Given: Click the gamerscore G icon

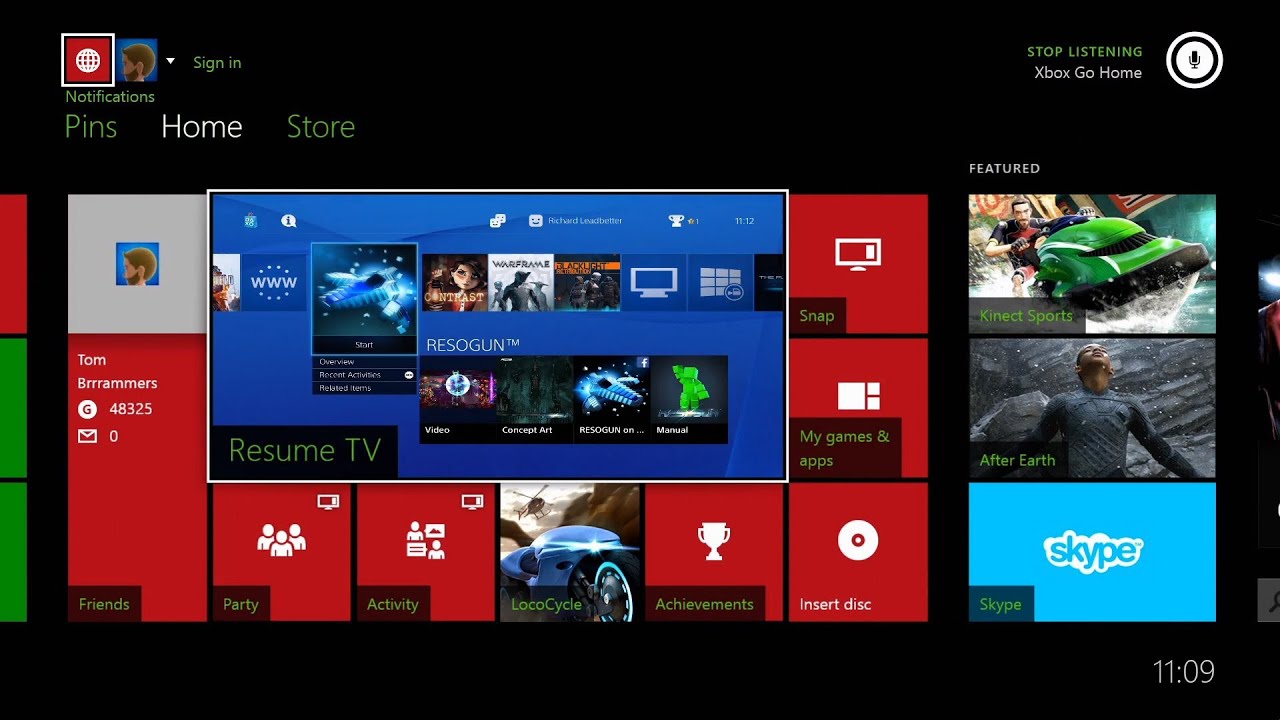Looking at the screenshot, I should [87, 409].
